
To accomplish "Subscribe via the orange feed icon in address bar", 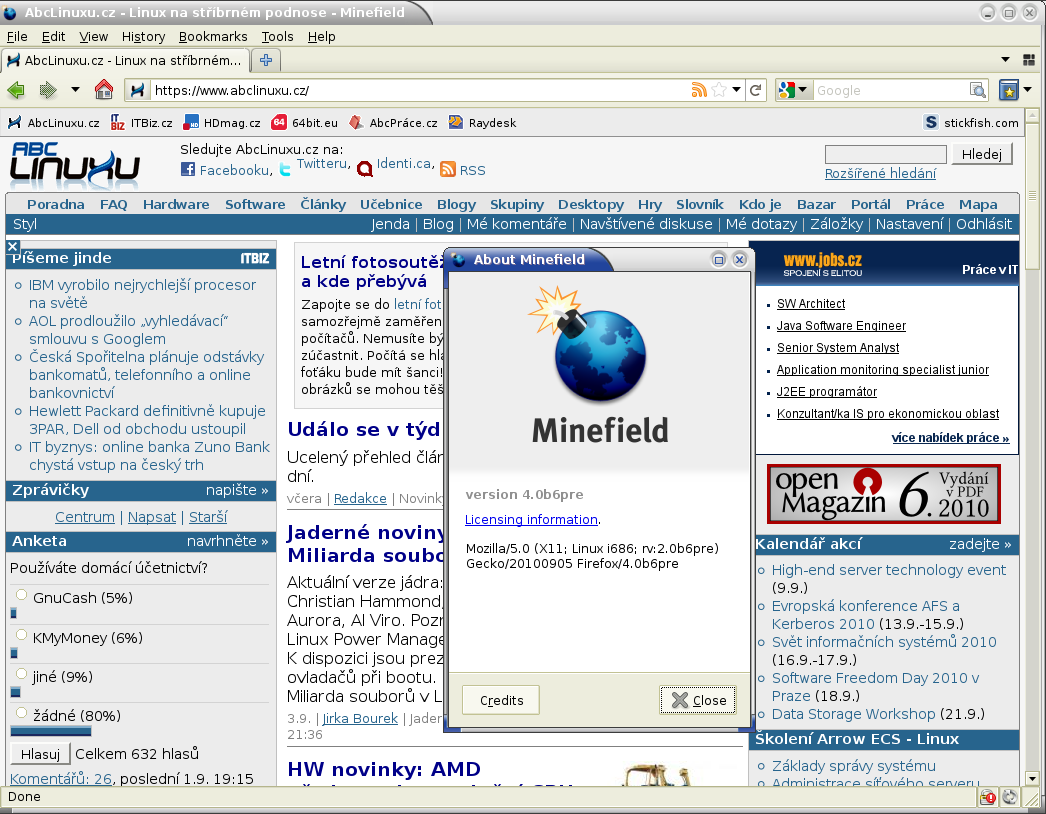I will 699,90.
